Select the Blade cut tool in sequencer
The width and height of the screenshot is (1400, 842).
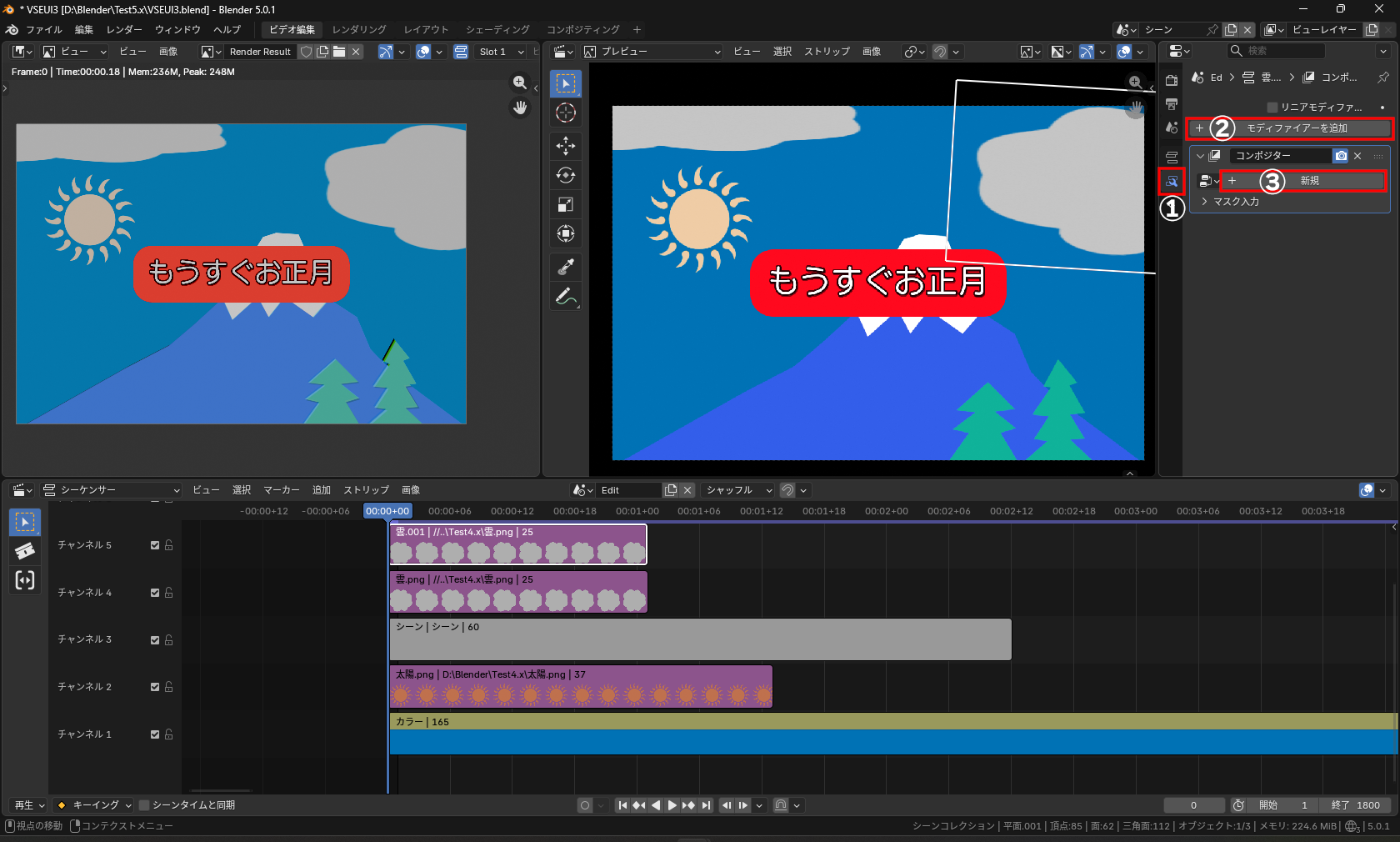pyautogui.click(x=25, y=550)
